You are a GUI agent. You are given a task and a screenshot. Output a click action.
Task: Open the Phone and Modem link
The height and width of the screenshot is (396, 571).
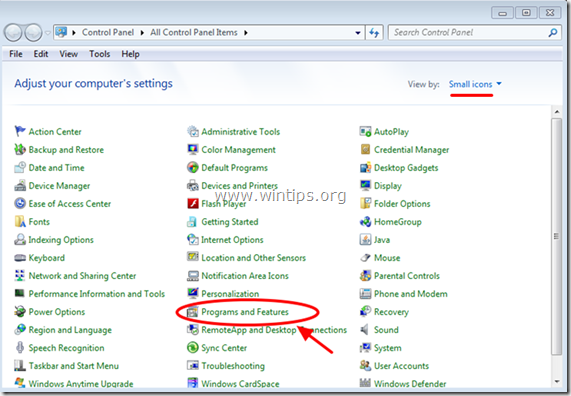pos(410,294)
